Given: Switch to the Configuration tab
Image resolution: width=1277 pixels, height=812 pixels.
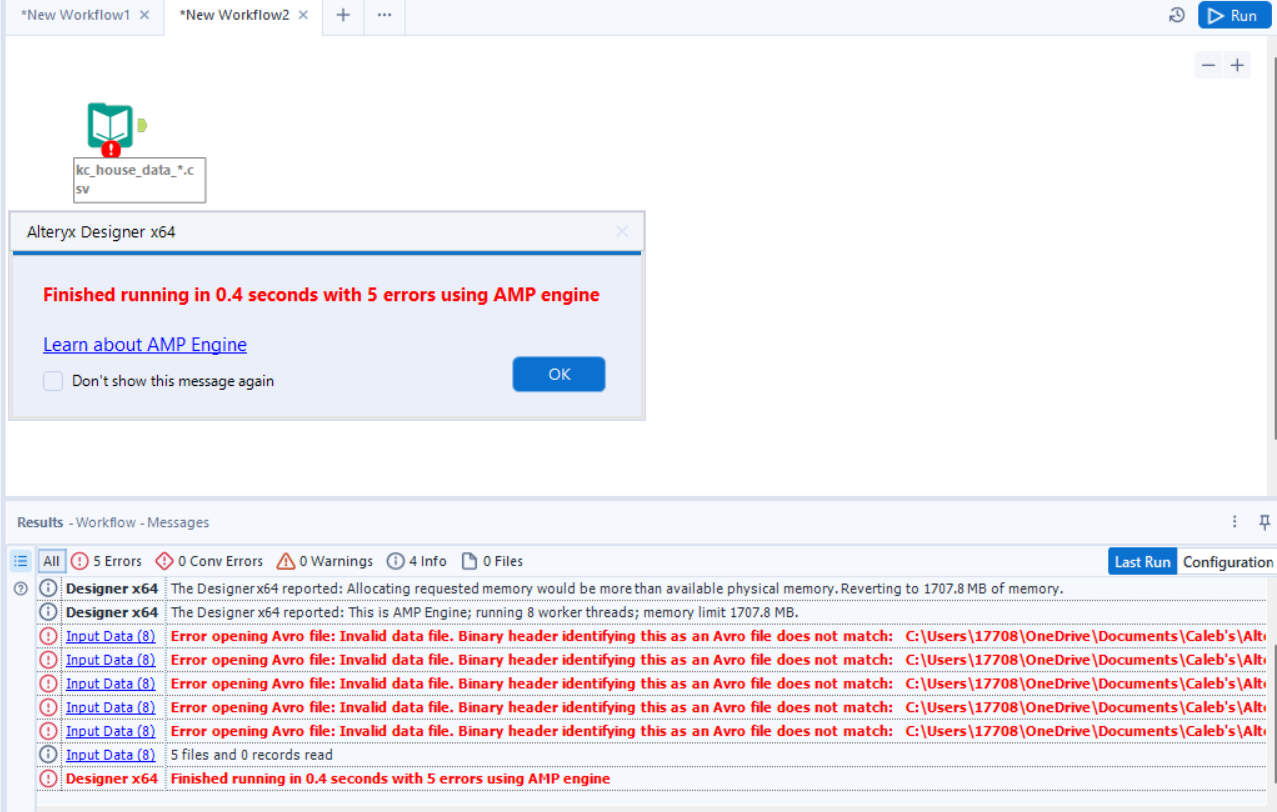Looking at the screenshot, I should (1227, 561).
